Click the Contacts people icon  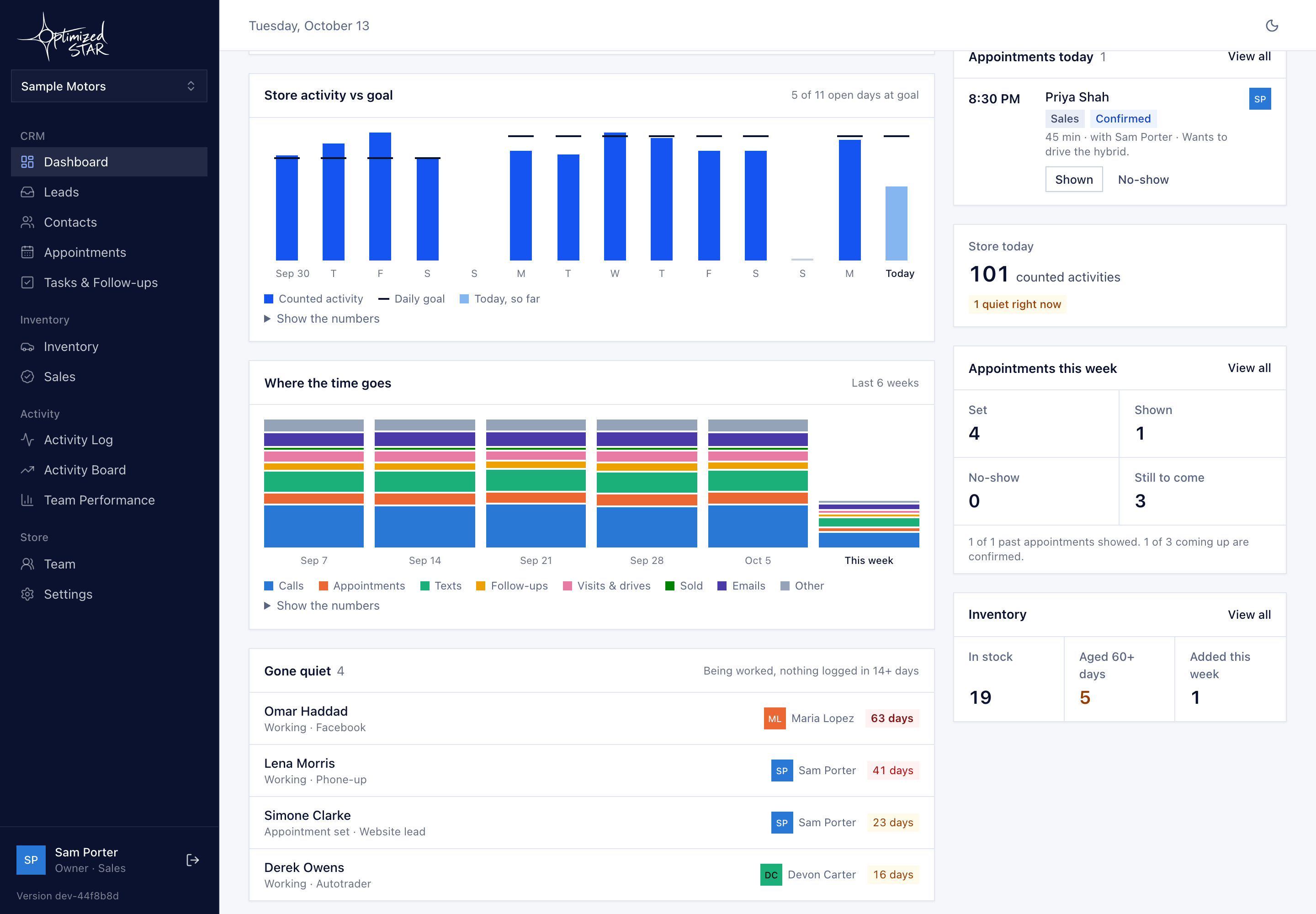27,222
